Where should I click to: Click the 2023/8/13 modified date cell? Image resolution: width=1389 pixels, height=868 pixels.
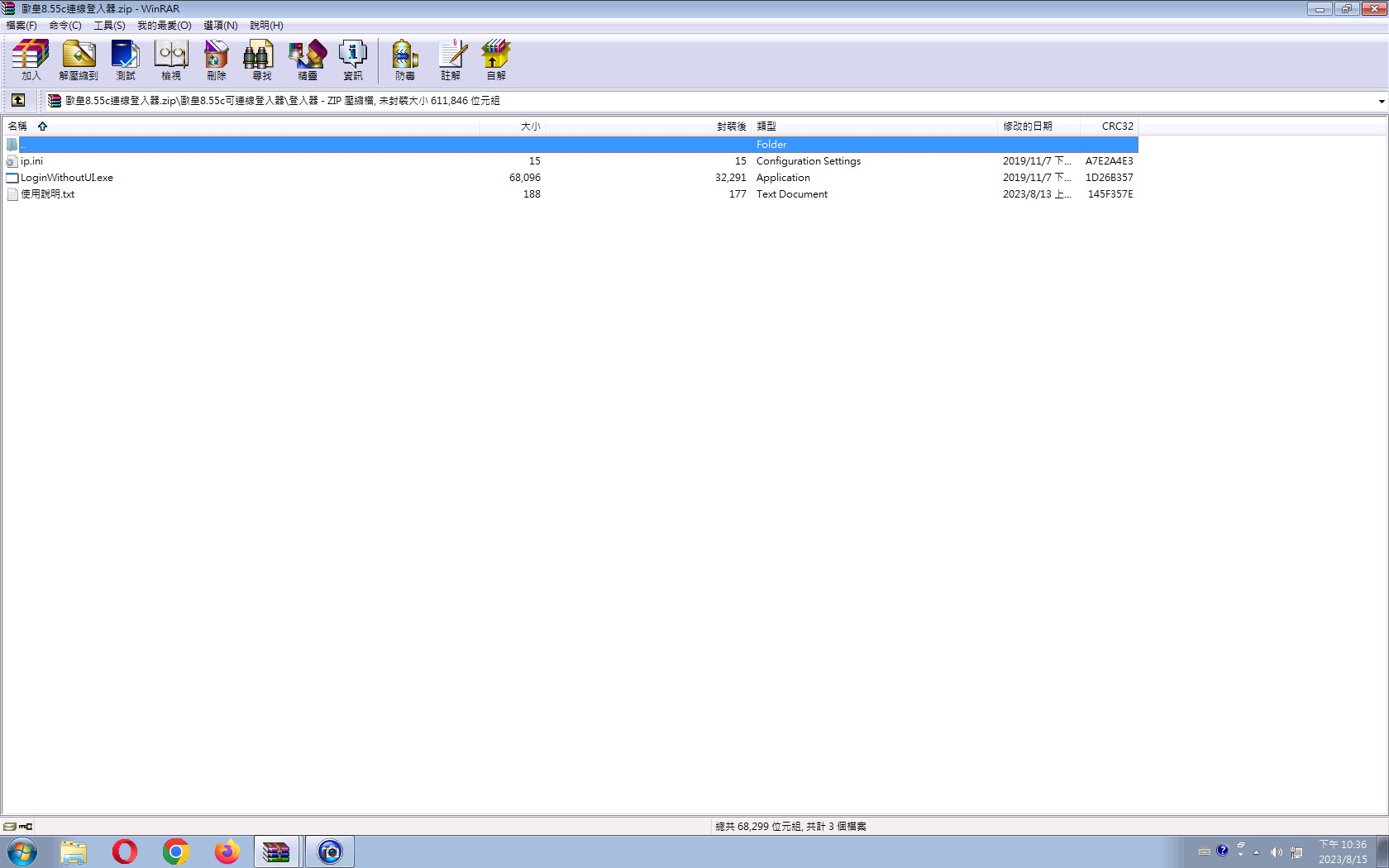click(1037, 194)
